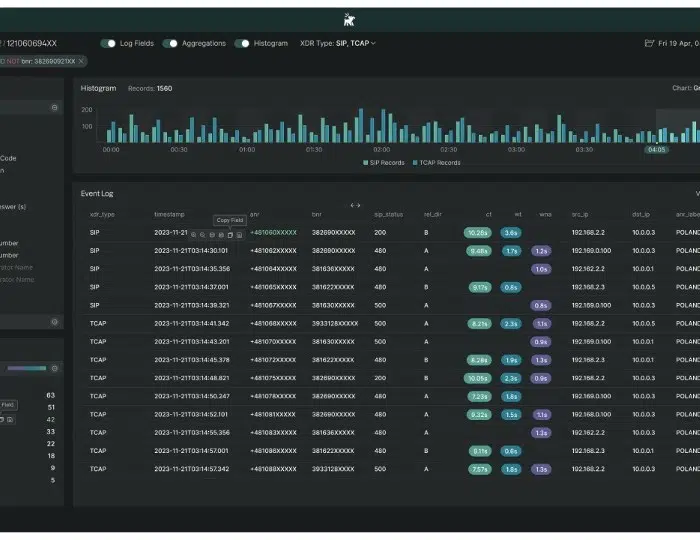
Task: Open the calendar date picker icon
Action: pyautogui.click(x=650, y=43)
